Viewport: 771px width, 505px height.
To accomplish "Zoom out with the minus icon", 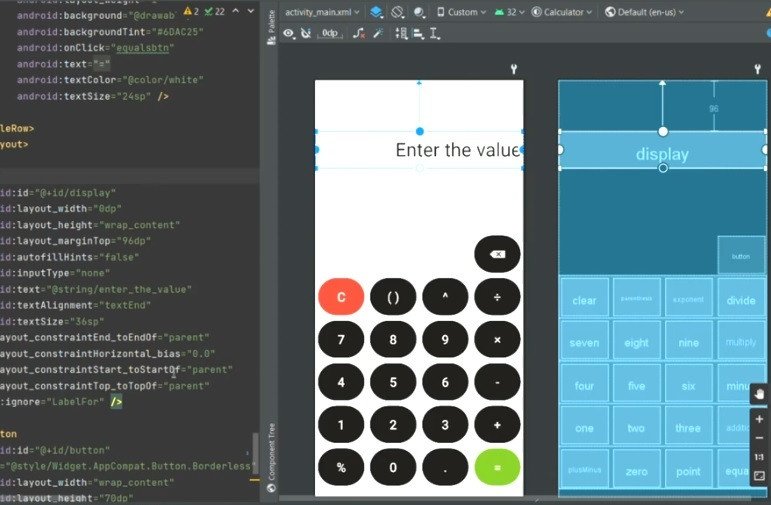I will (759, 439).
